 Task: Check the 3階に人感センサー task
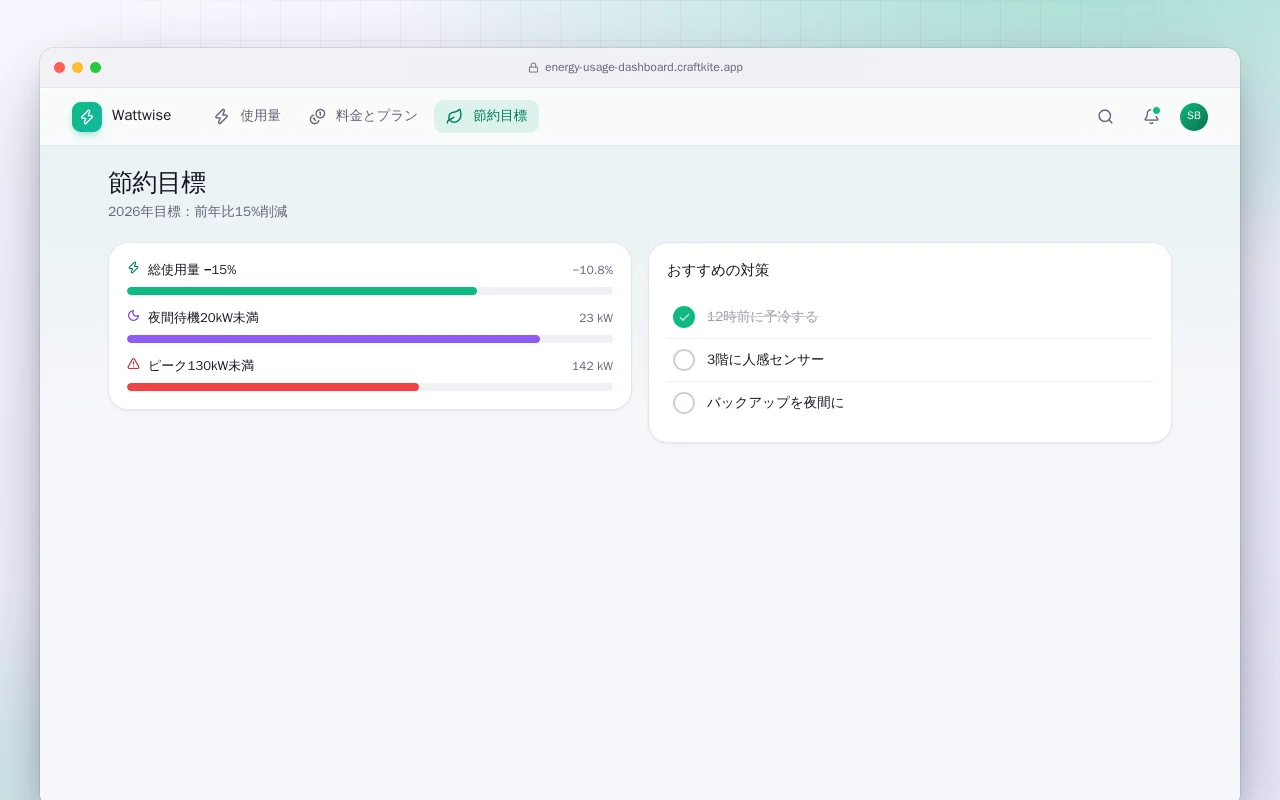(684, 360)
